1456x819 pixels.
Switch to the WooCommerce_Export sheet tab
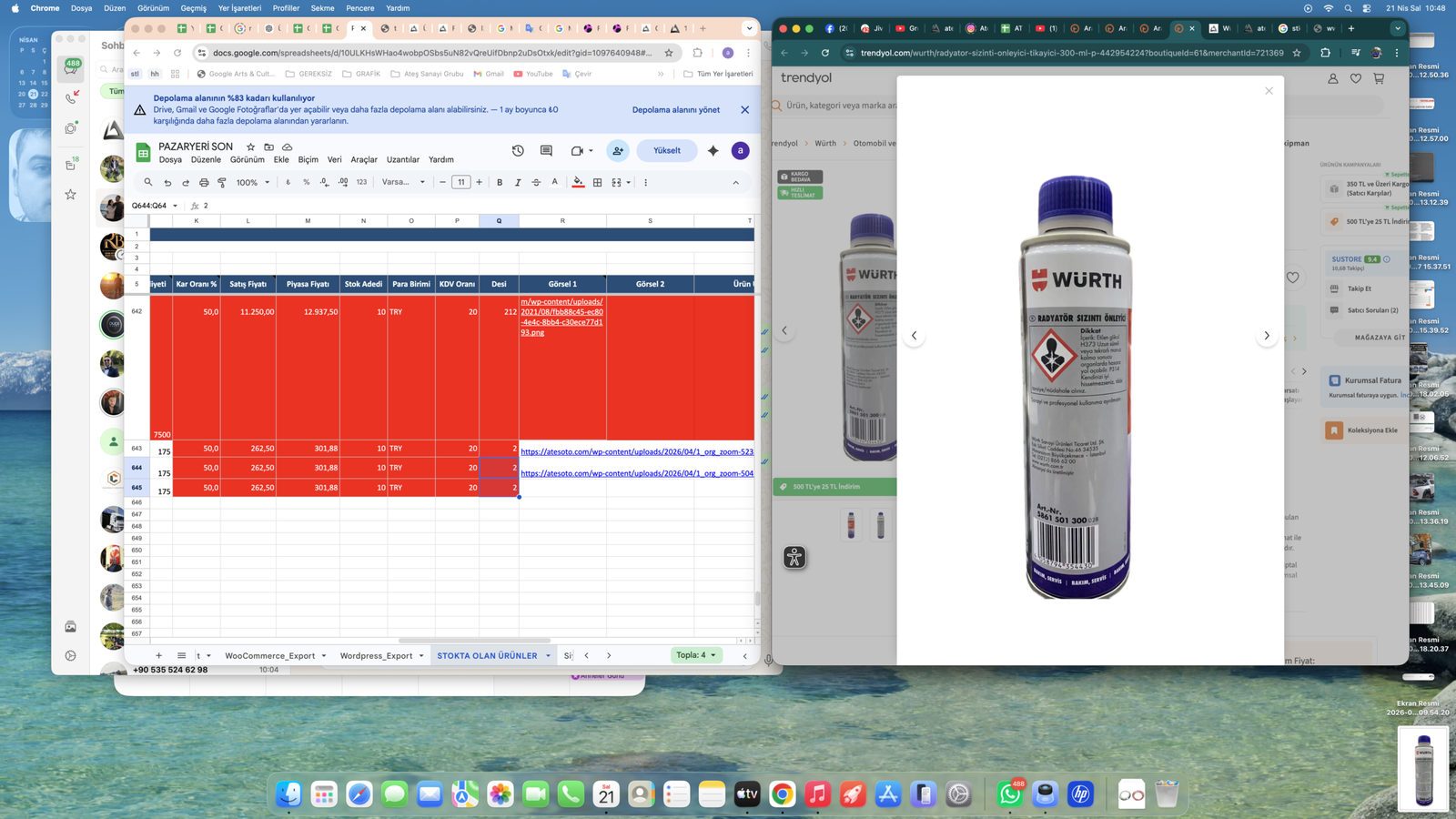(x=270, y=655)
